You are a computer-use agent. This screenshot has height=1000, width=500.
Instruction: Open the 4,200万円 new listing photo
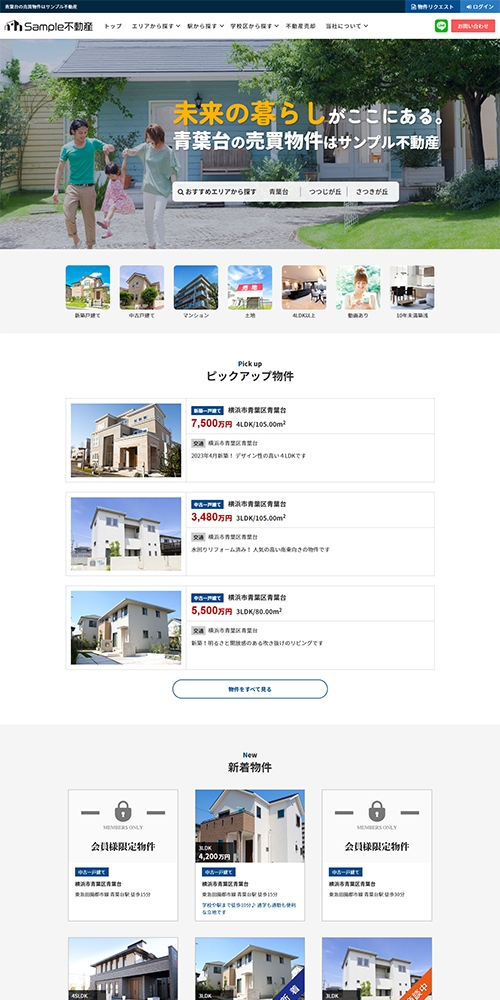250,826
